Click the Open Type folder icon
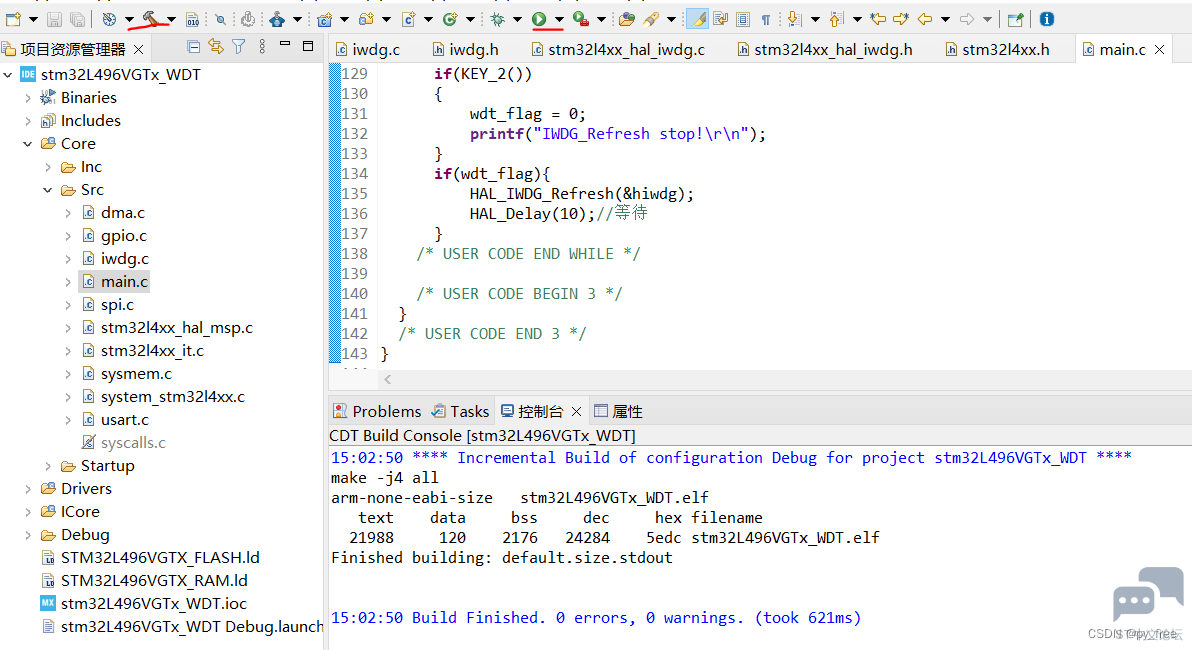 (x=626, y=19)
